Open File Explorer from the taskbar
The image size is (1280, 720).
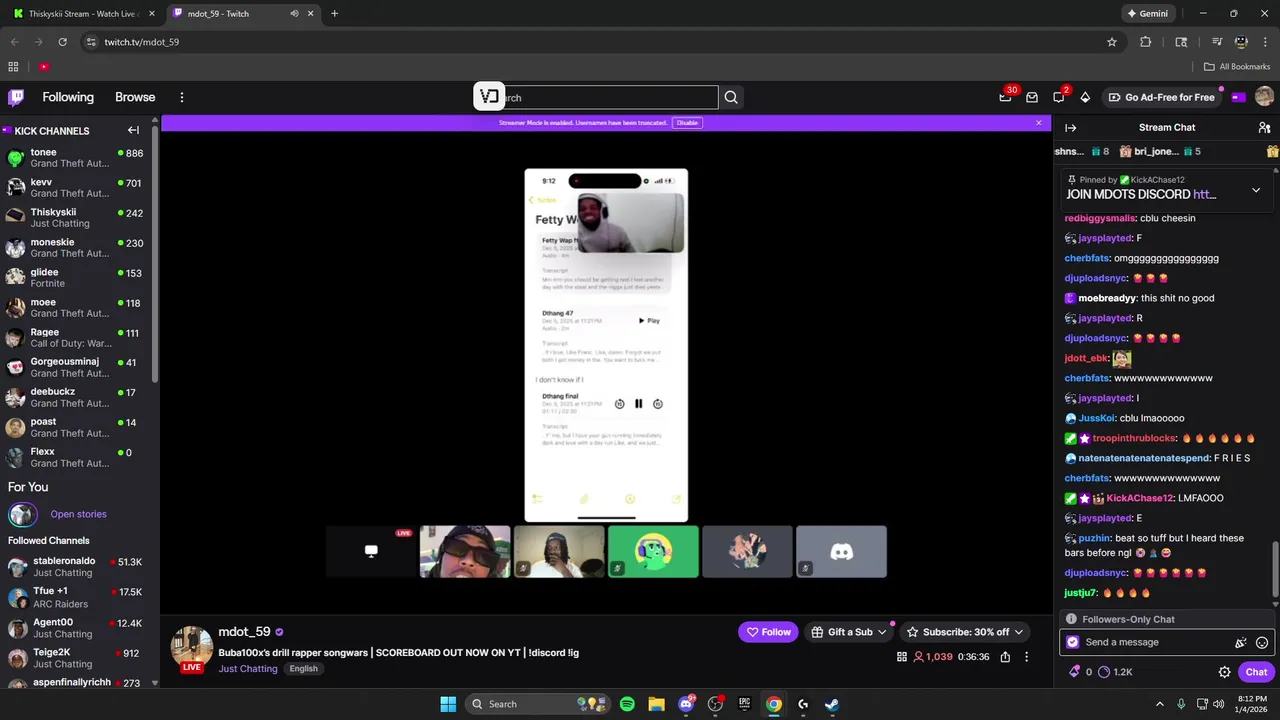[656, 704]
